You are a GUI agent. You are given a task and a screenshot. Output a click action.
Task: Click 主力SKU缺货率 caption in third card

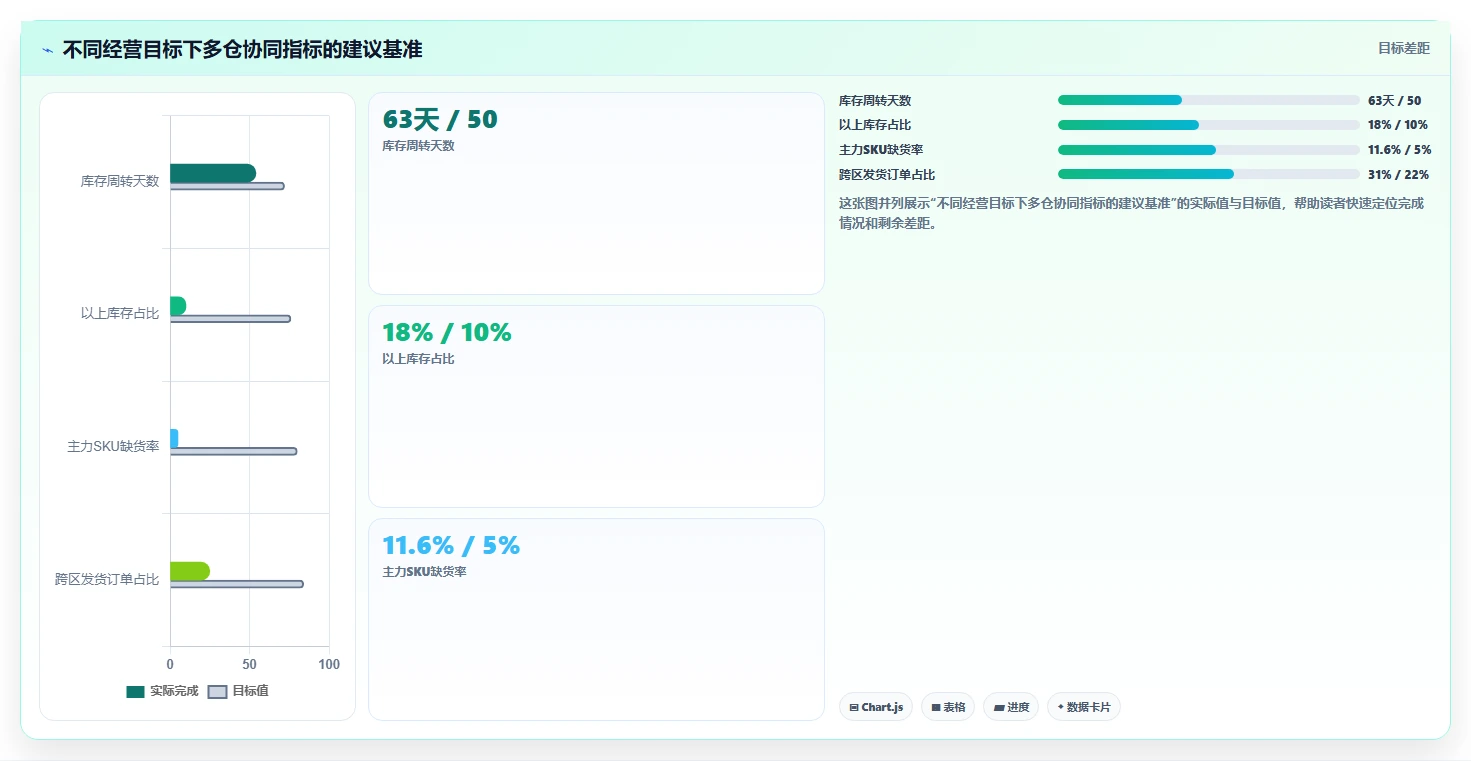pyautogui.click(x=424, y=572)
